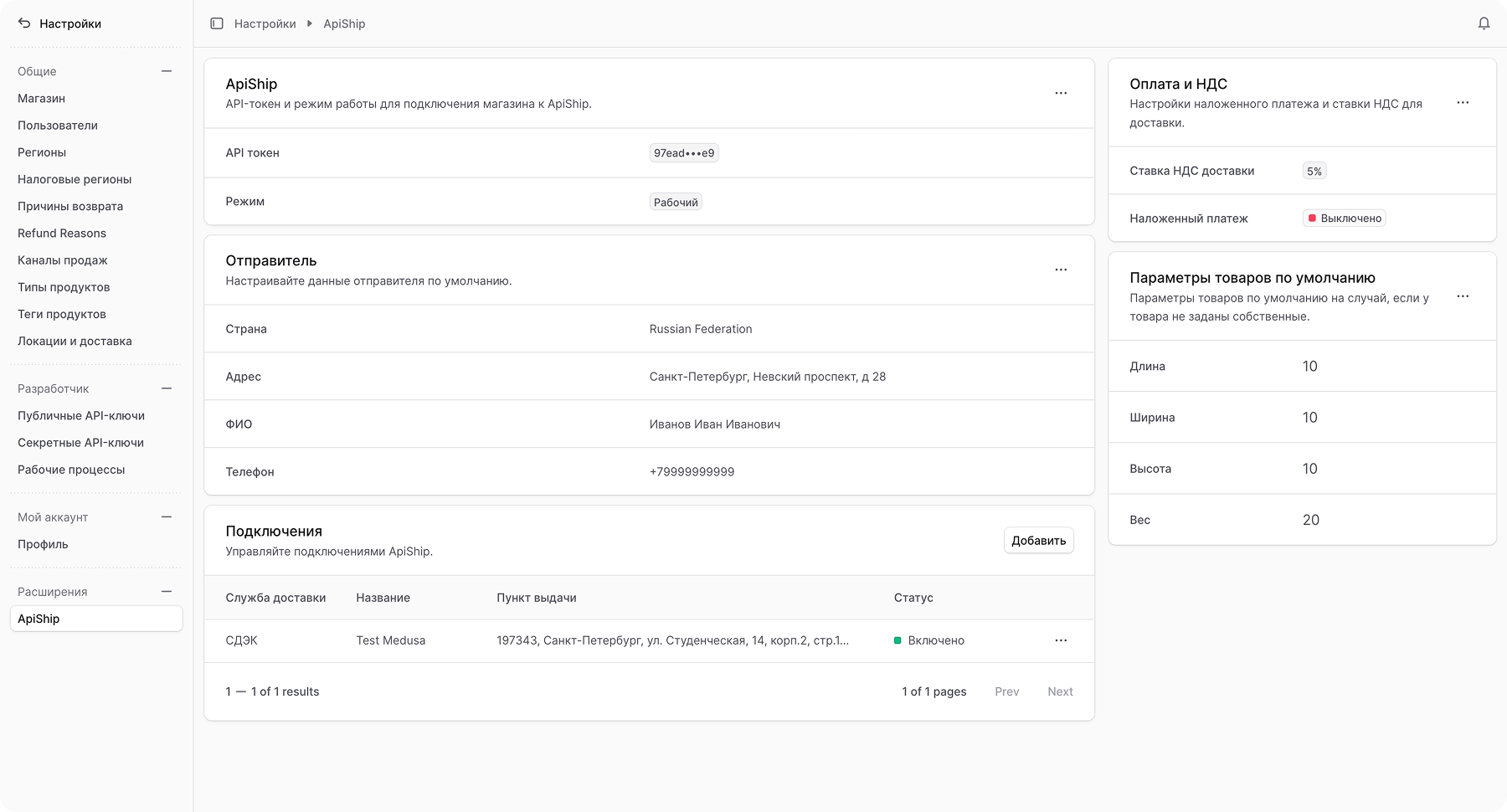Open the actions menu on the СДЭК row
The width and height of the screenshot is (1507, 812).
point(1061,640)
